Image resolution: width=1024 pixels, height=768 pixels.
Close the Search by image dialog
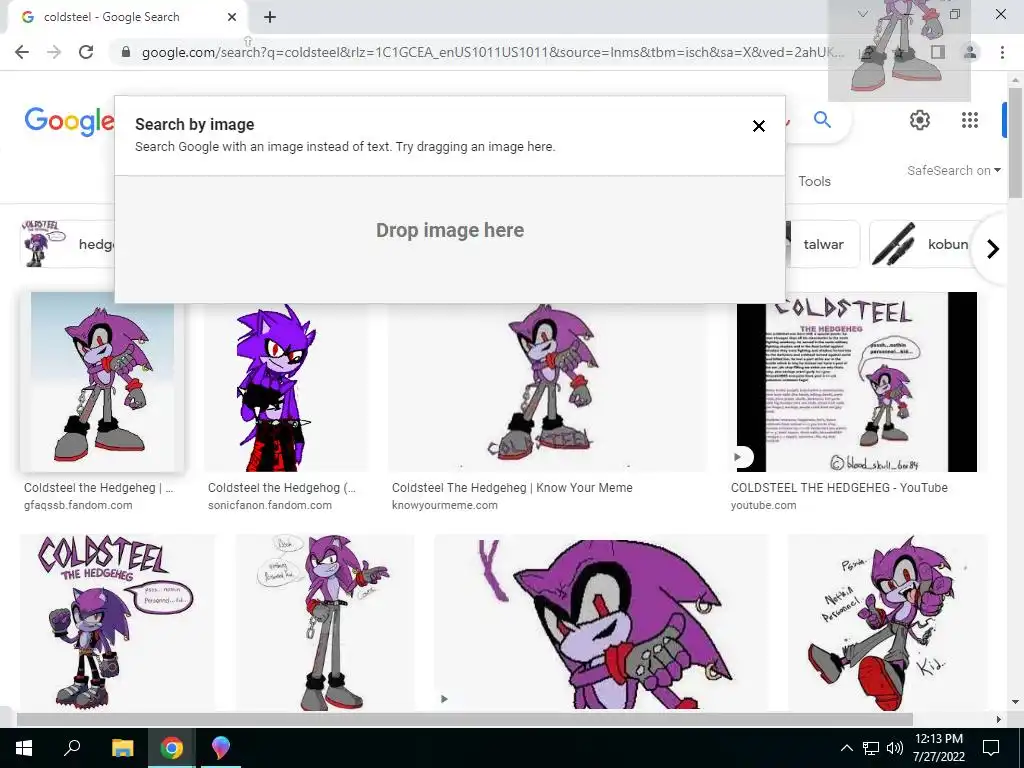pos(758,126)
